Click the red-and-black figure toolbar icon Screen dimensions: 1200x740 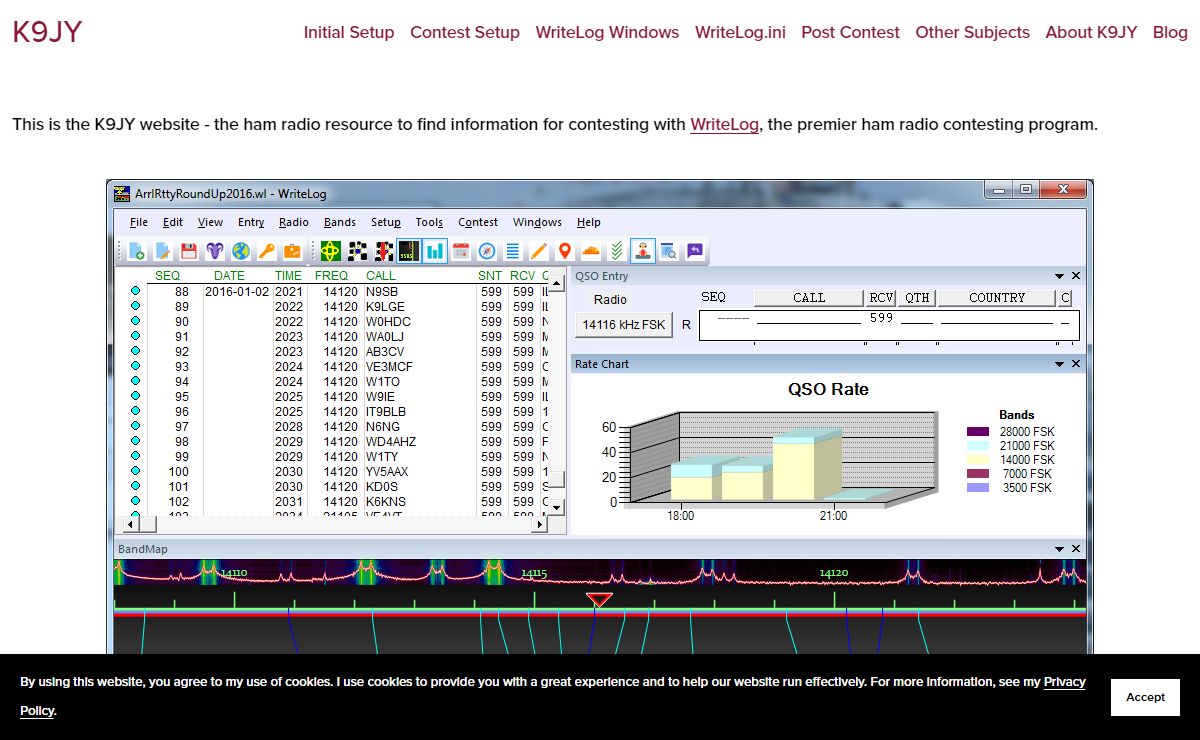(383, 251)
